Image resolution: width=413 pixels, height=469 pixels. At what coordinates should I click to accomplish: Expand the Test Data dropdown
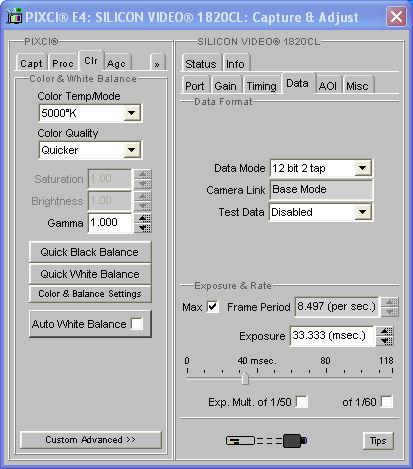point(363,212)
